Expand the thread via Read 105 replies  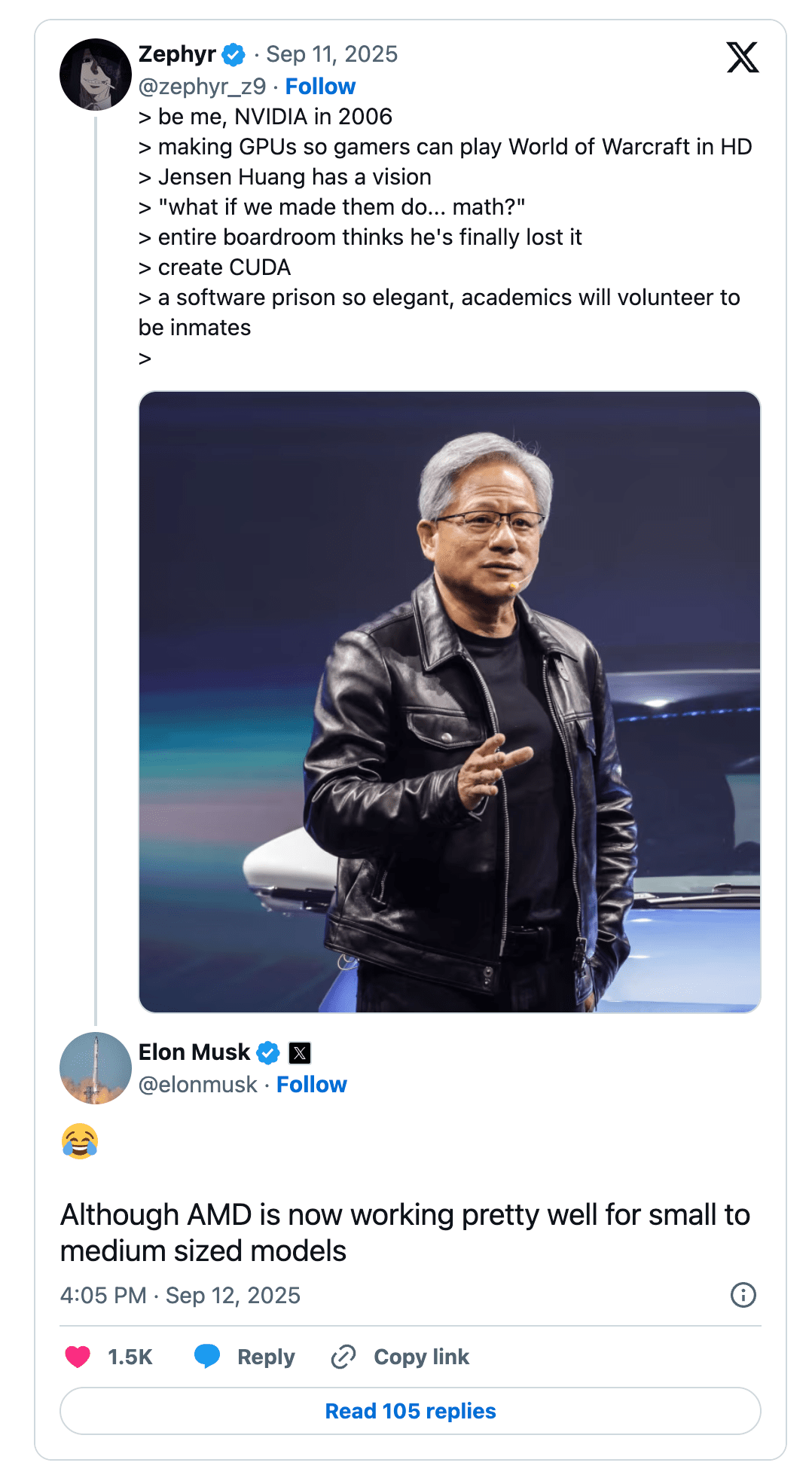(x=408, y=1411)
